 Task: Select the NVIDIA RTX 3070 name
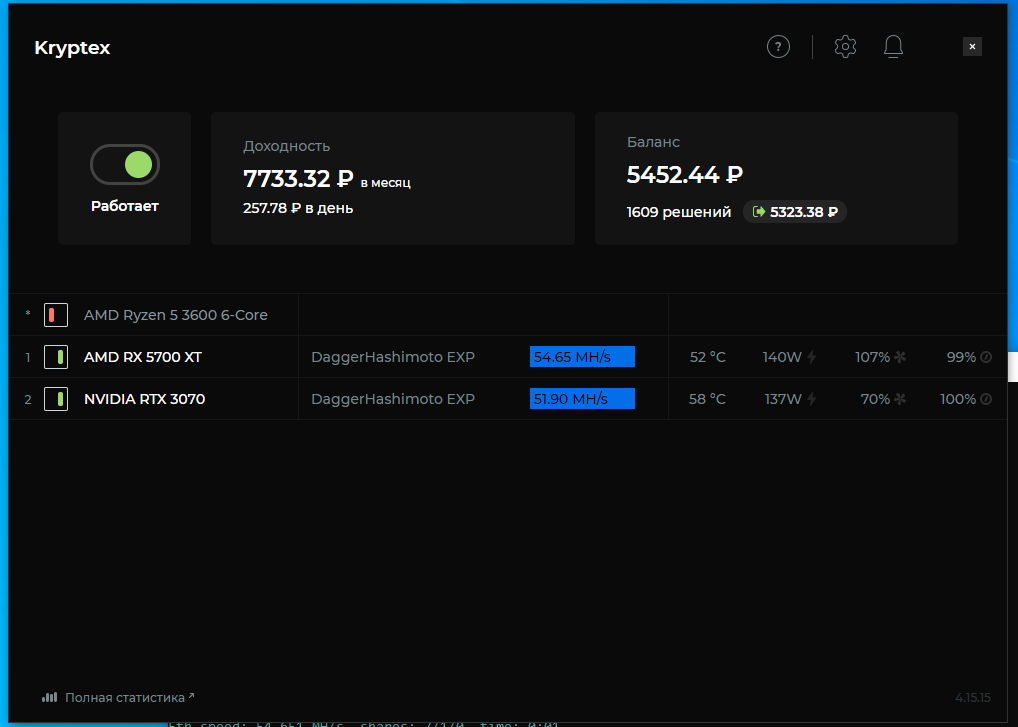coord(144,399)
